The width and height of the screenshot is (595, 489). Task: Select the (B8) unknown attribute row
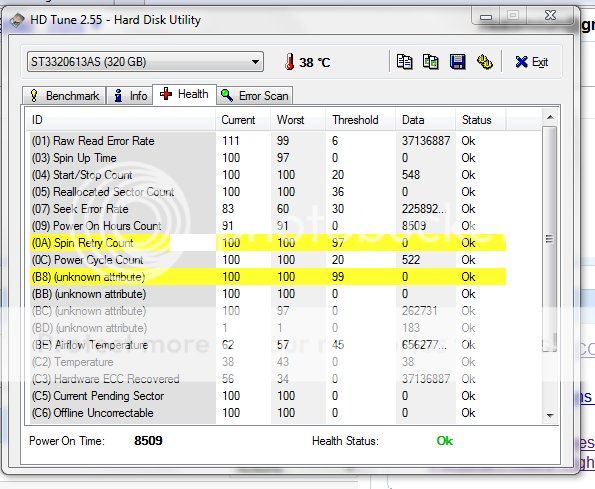pos(268,277)
